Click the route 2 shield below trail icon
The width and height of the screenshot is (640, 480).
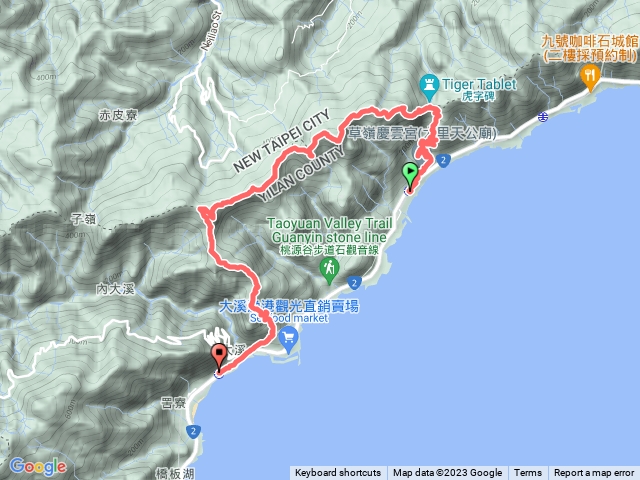pos(354,282)
